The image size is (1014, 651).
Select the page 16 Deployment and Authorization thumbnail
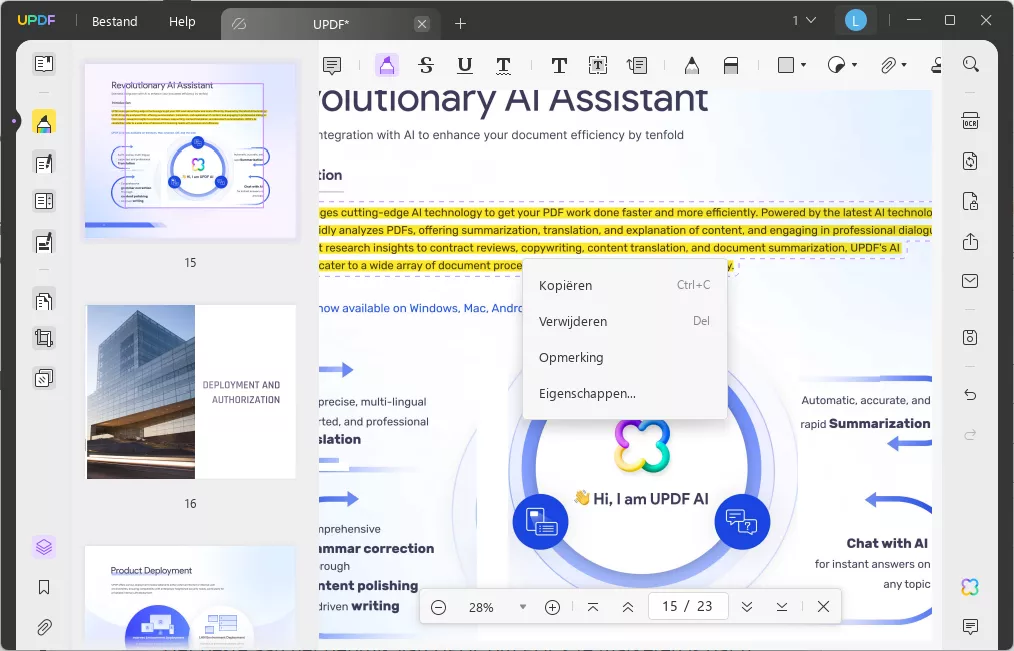click(x=191, y=392)
